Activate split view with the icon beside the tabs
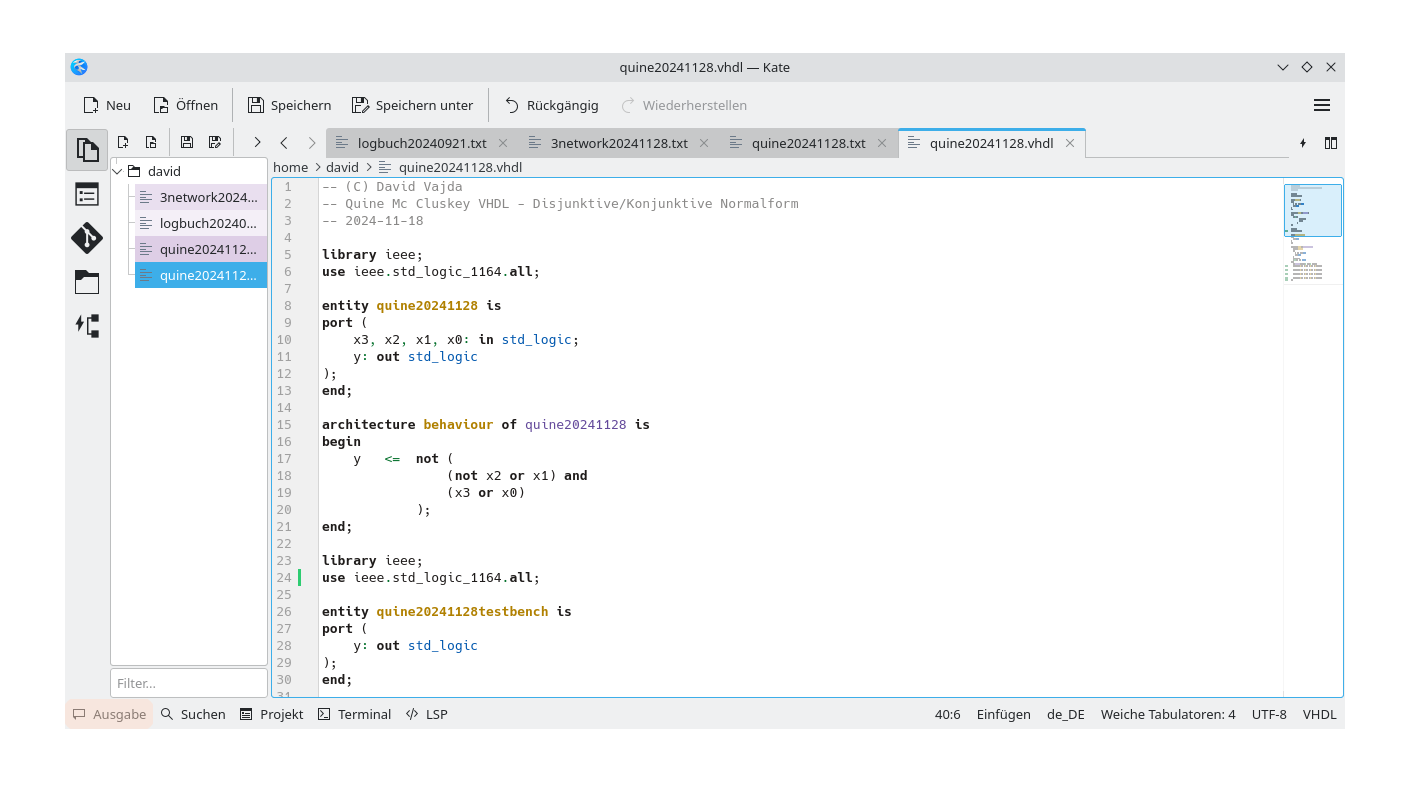The height and width of the screenshot is (806, 1410). (x=1331, y=143)
